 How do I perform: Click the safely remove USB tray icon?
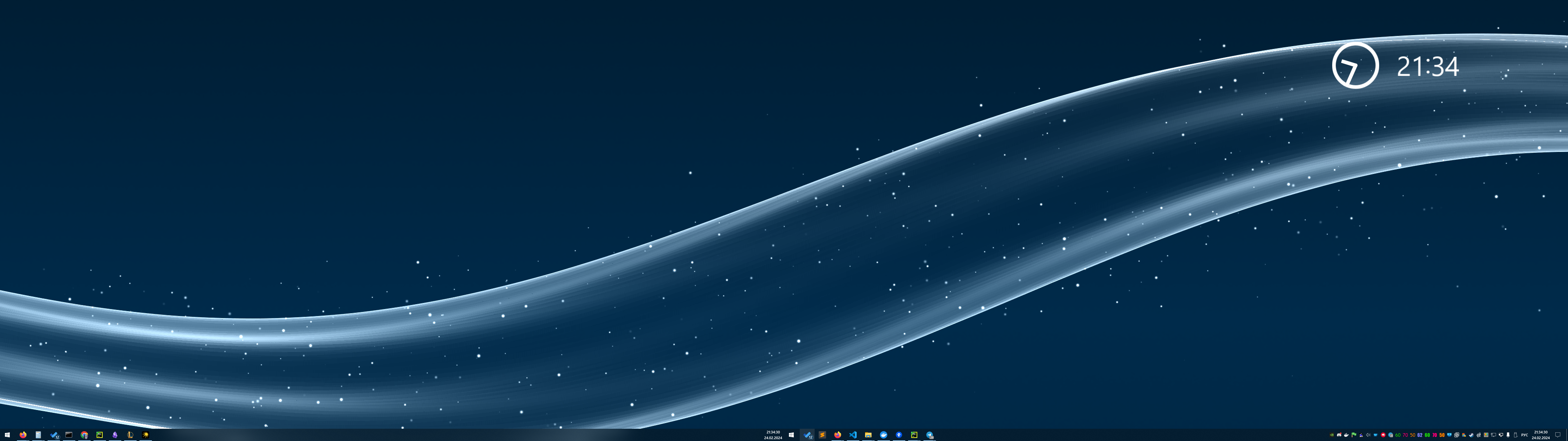(x=1516, y=435)
